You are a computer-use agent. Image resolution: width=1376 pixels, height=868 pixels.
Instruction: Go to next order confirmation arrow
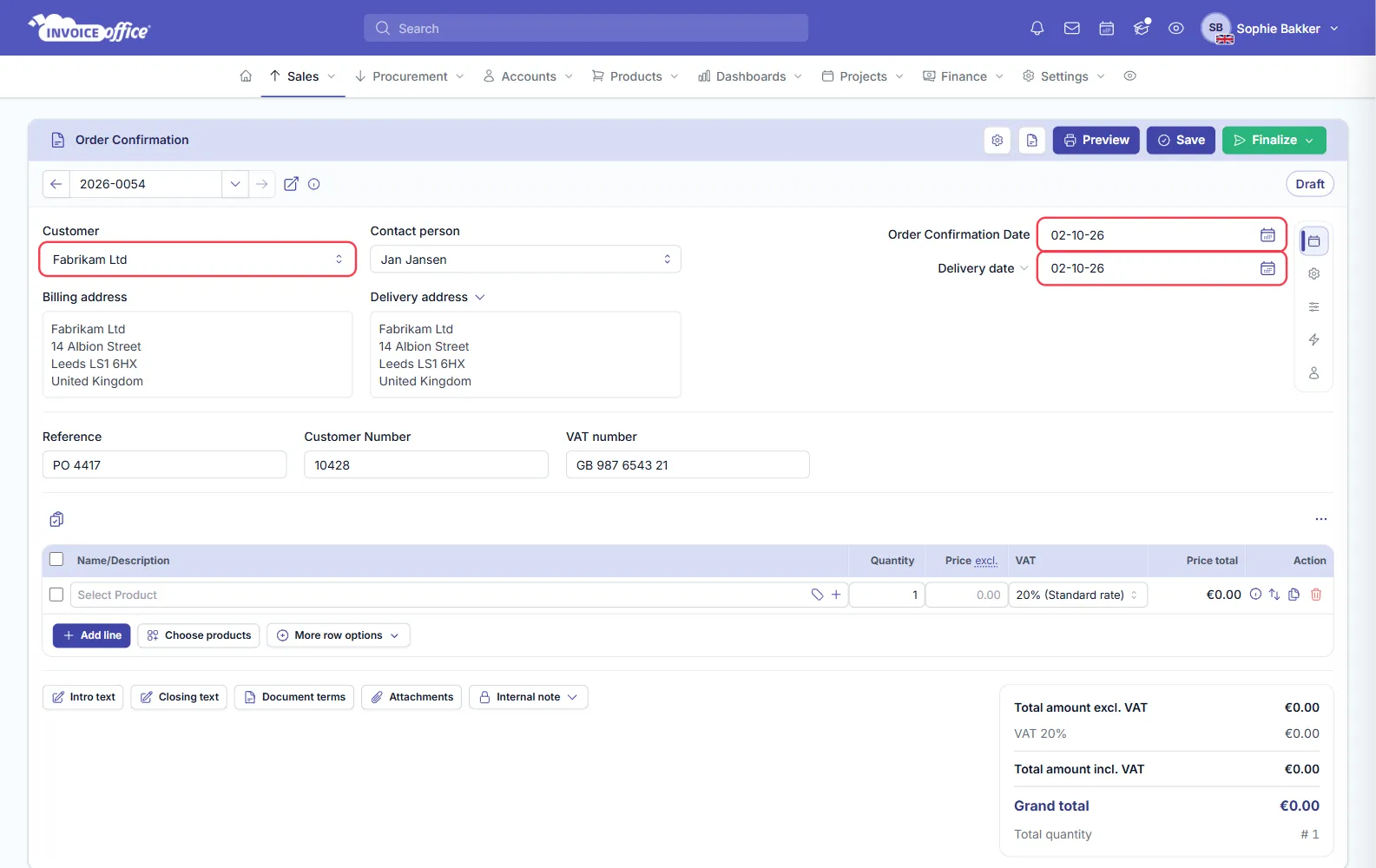pos(261,184)
